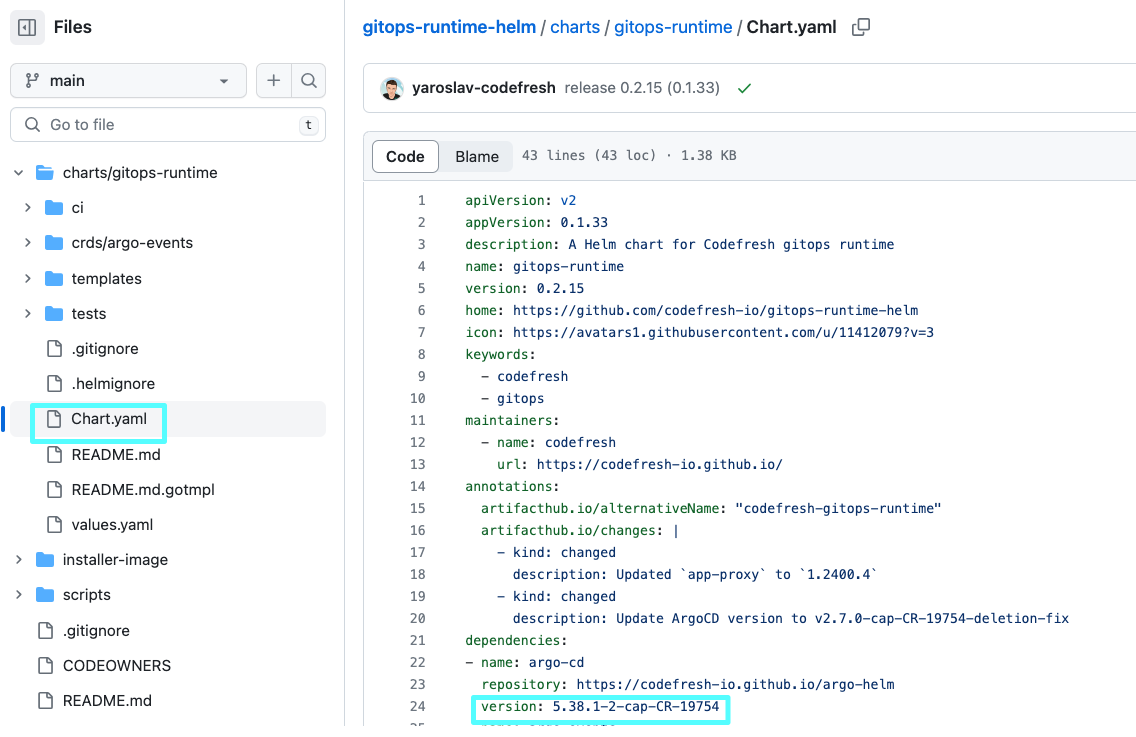The height and width of the screenshot is (737, 1136).
Task: Click the search files magnifier icon
Action: [309, 81]
